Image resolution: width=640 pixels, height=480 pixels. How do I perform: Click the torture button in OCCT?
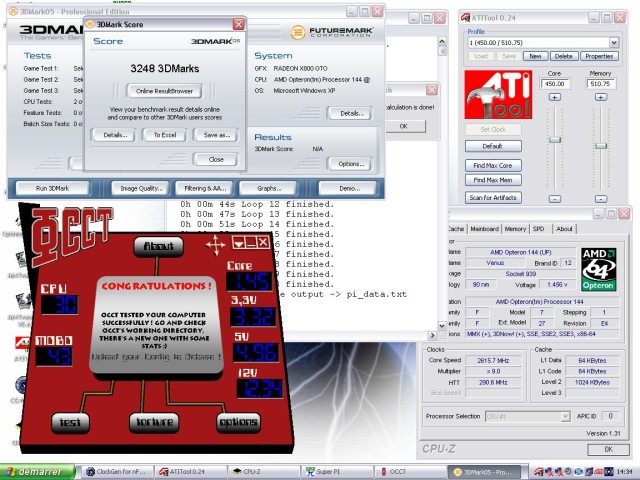point(154,422)
